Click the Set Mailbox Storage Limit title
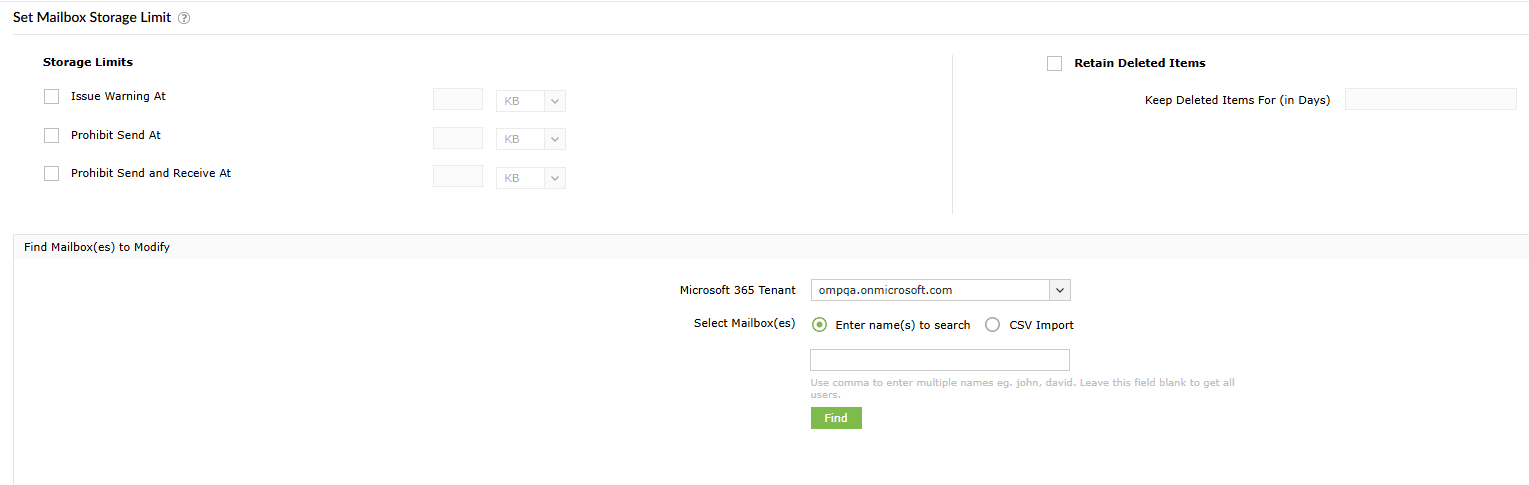 coord(92,17)
